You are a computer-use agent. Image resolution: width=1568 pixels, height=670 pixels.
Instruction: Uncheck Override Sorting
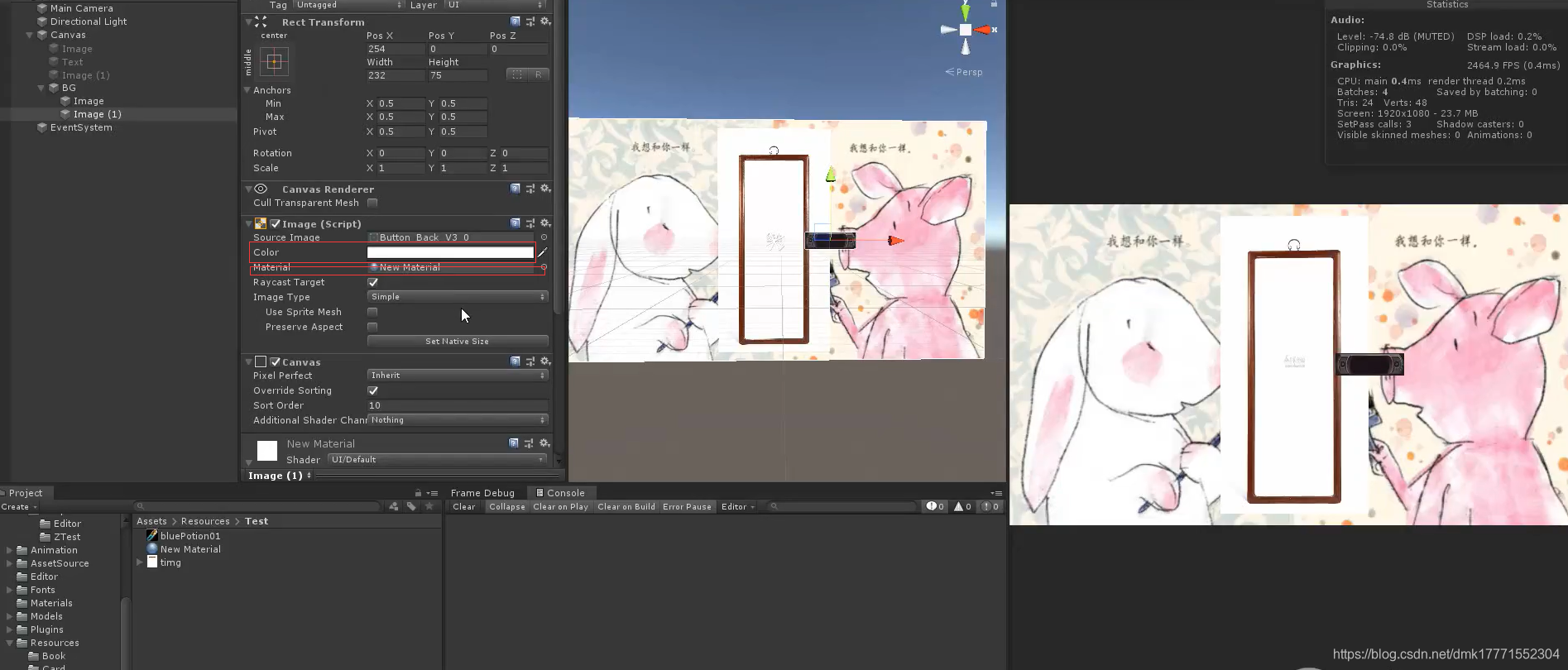[372, 390]
